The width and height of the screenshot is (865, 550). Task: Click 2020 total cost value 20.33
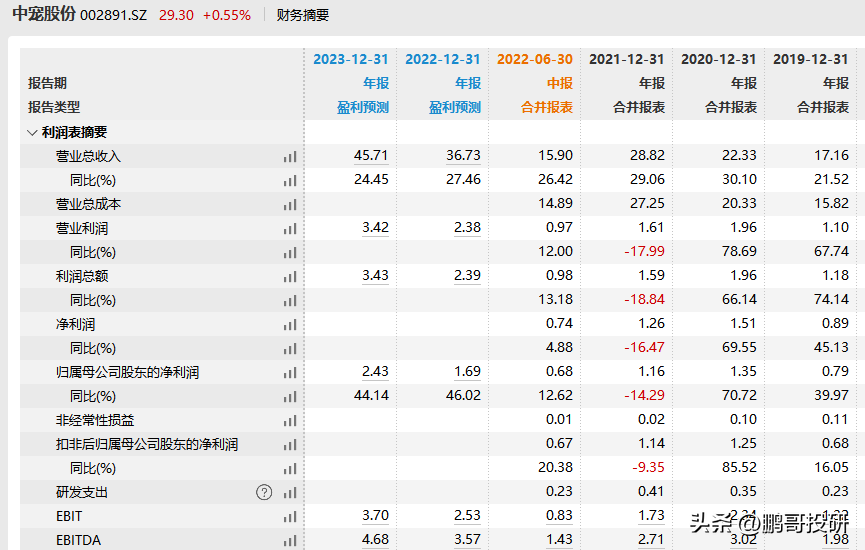[739, 204]
